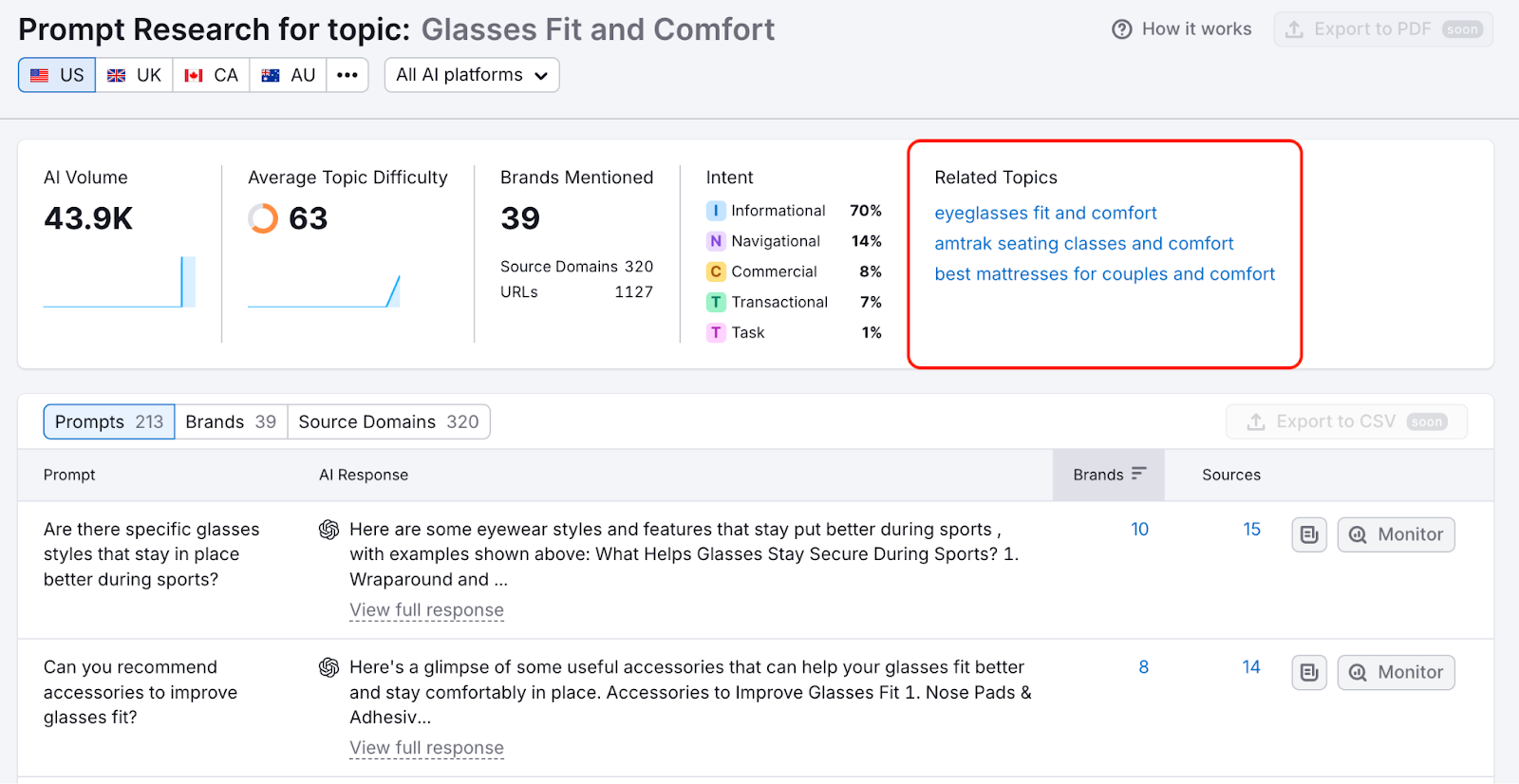Click the AI Volume trend chart

[x=120, y=282]
